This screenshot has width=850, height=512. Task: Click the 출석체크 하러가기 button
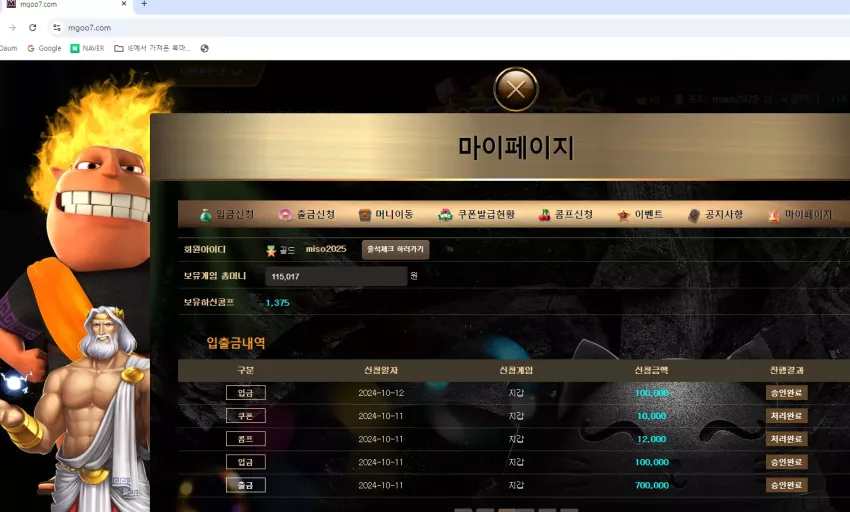click(395, 249)
